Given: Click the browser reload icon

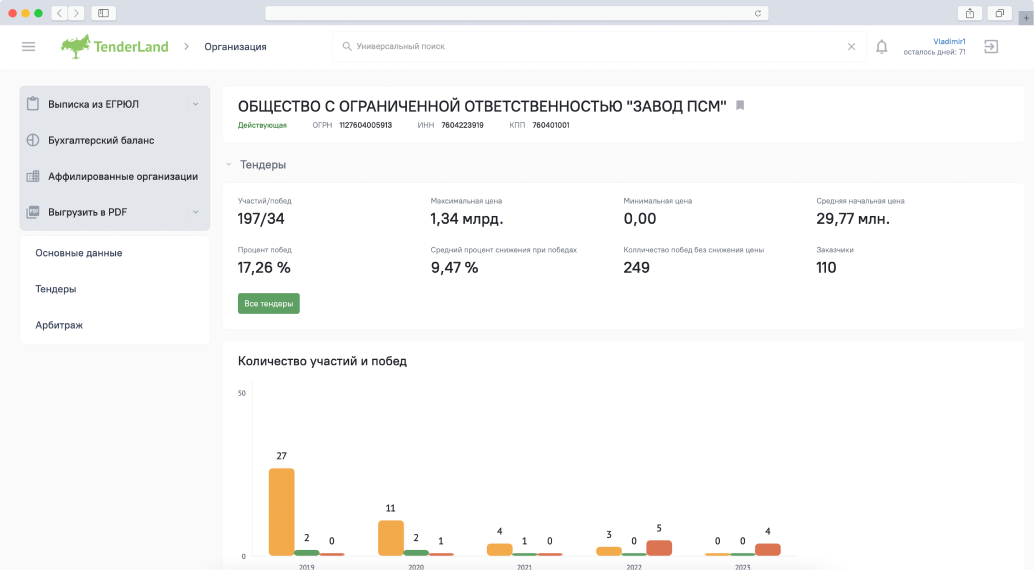Looking at the screenshot, I should click(x=758, y=13).
